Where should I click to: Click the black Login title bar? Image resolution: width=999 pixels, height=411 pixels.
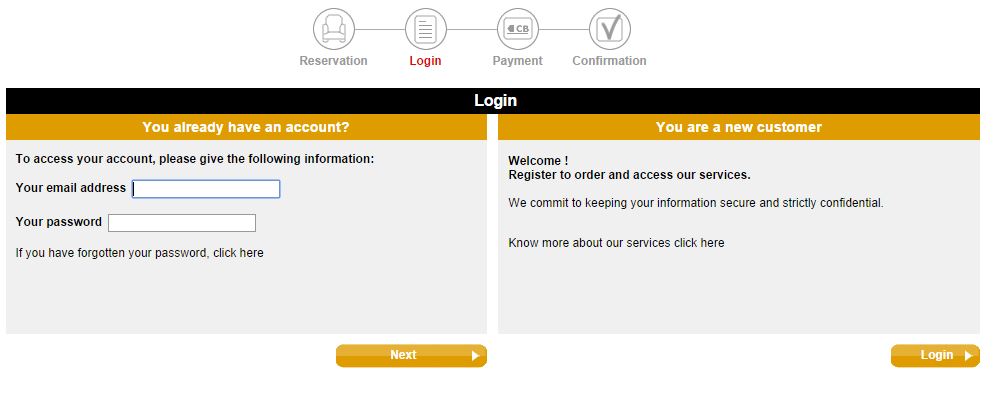492,101
